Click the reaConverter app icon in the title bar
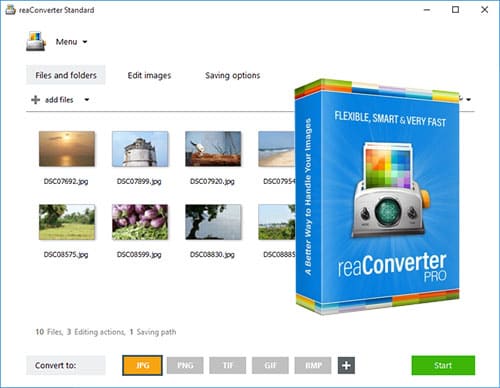500x388 pixels. pyautogui.click(x=10, y=10)
